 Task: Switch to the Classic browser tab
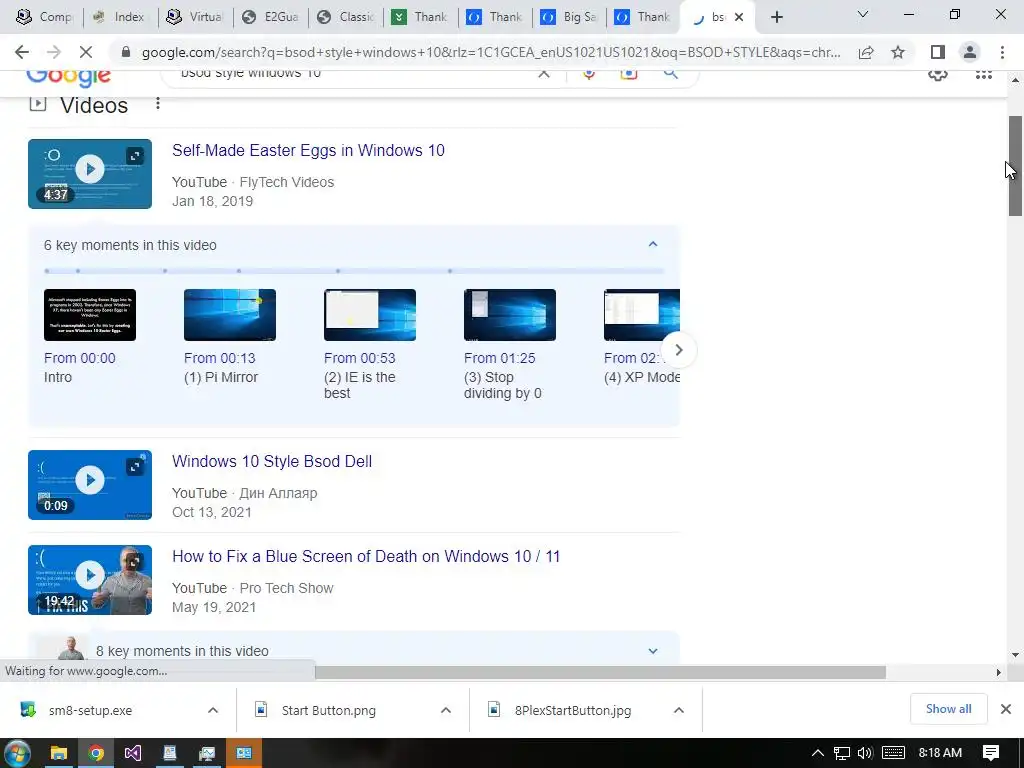tap(345, 17)
